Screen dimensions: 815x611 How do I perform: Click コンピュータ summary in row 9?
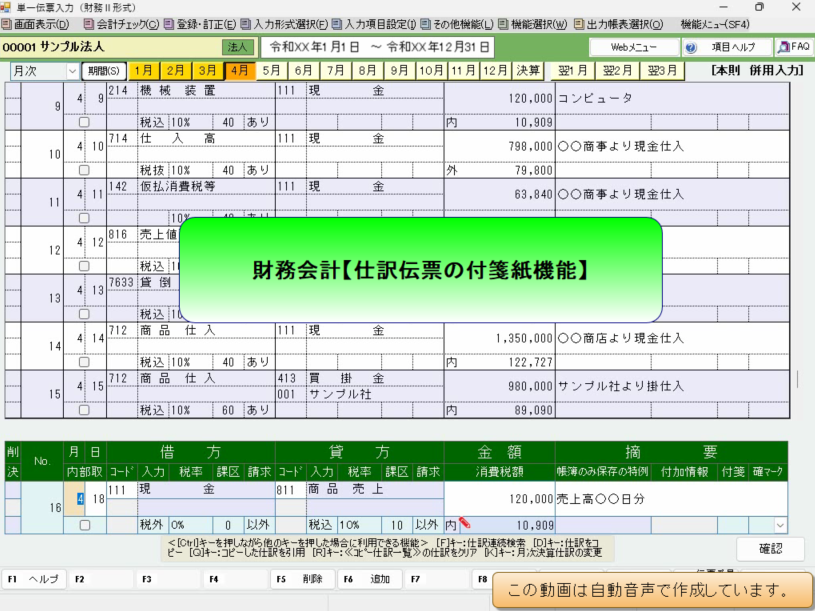point(595,98)
